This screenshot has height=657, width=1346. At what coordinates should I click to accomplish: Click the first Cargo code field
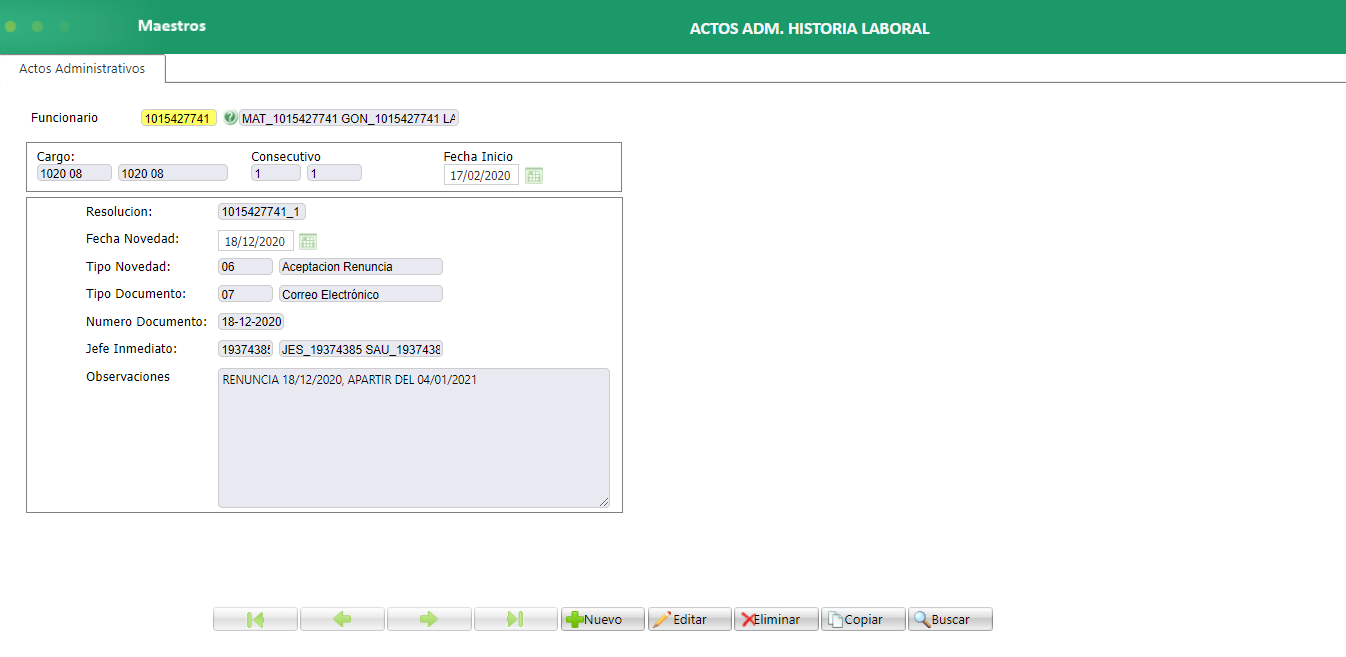pos(74,173)
